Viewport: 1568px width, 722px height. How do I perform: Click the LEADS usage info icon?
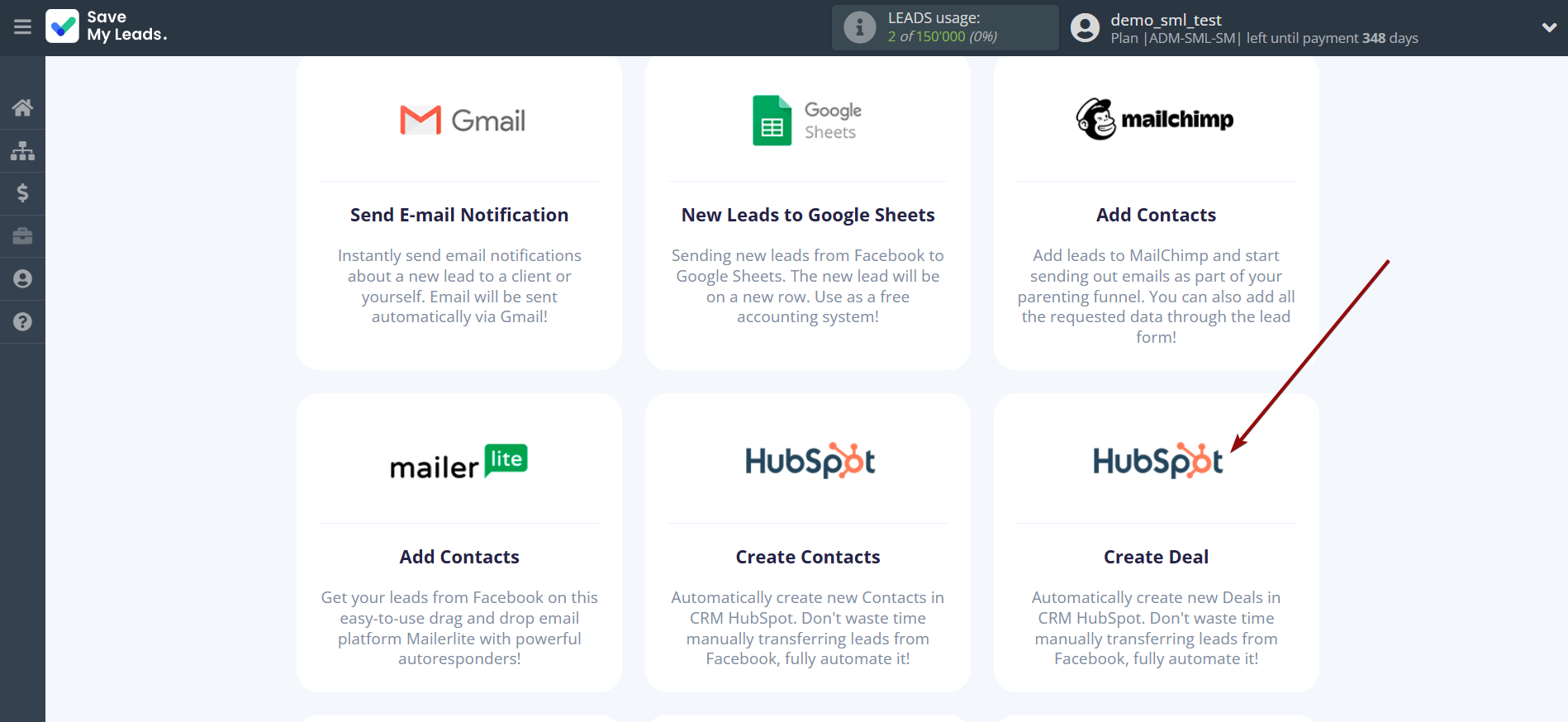coord(859,27)
